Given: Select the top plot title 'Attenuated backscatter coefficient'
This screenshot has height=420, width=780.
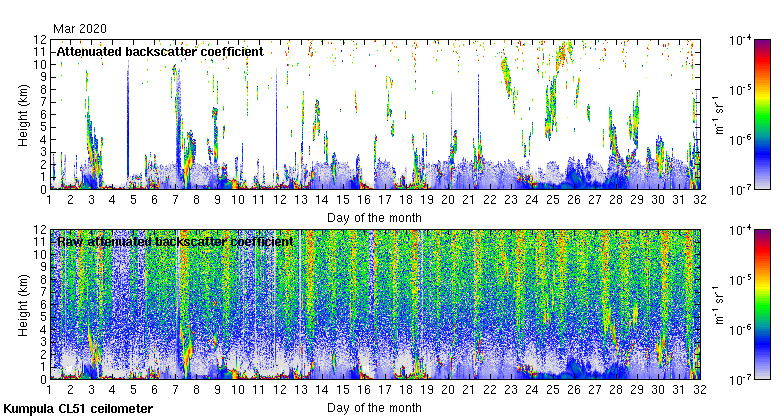Looking at the screenshot, I should pyautogui.click(x=159, y=51).
